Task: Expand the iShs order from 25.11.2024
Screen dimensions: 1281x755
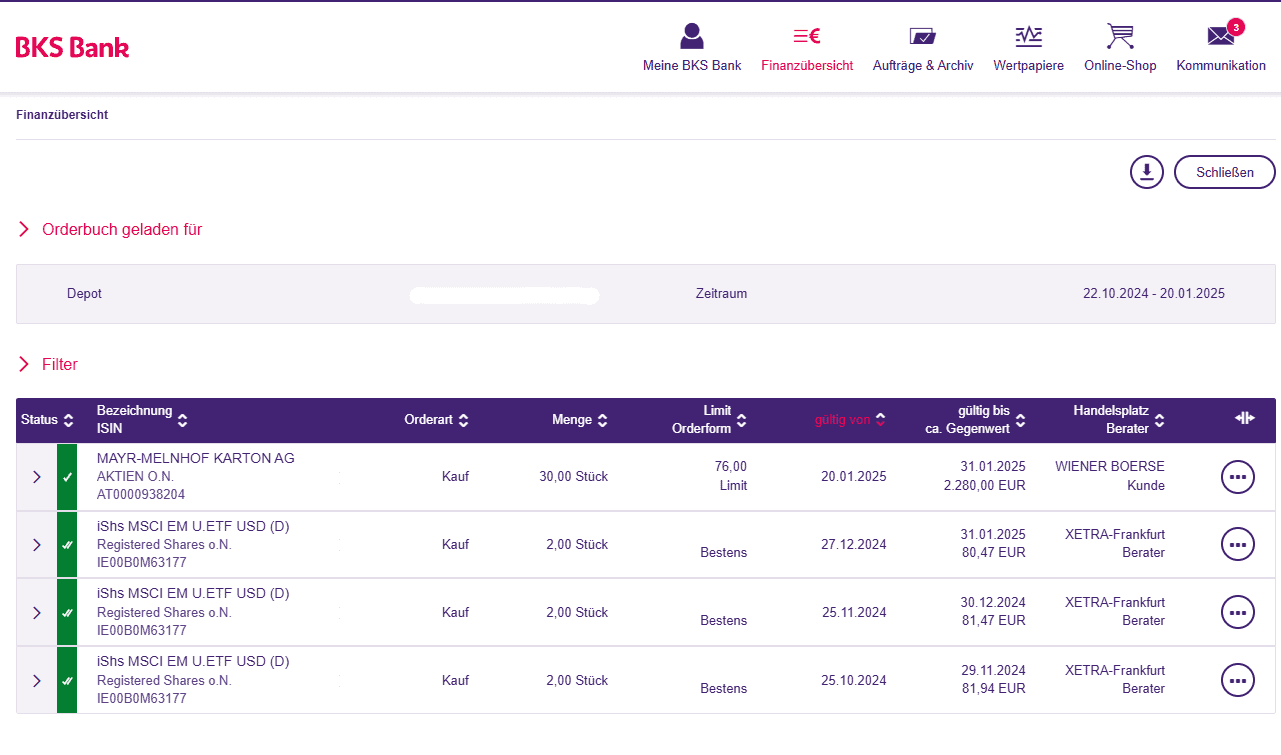Action: 37,613
